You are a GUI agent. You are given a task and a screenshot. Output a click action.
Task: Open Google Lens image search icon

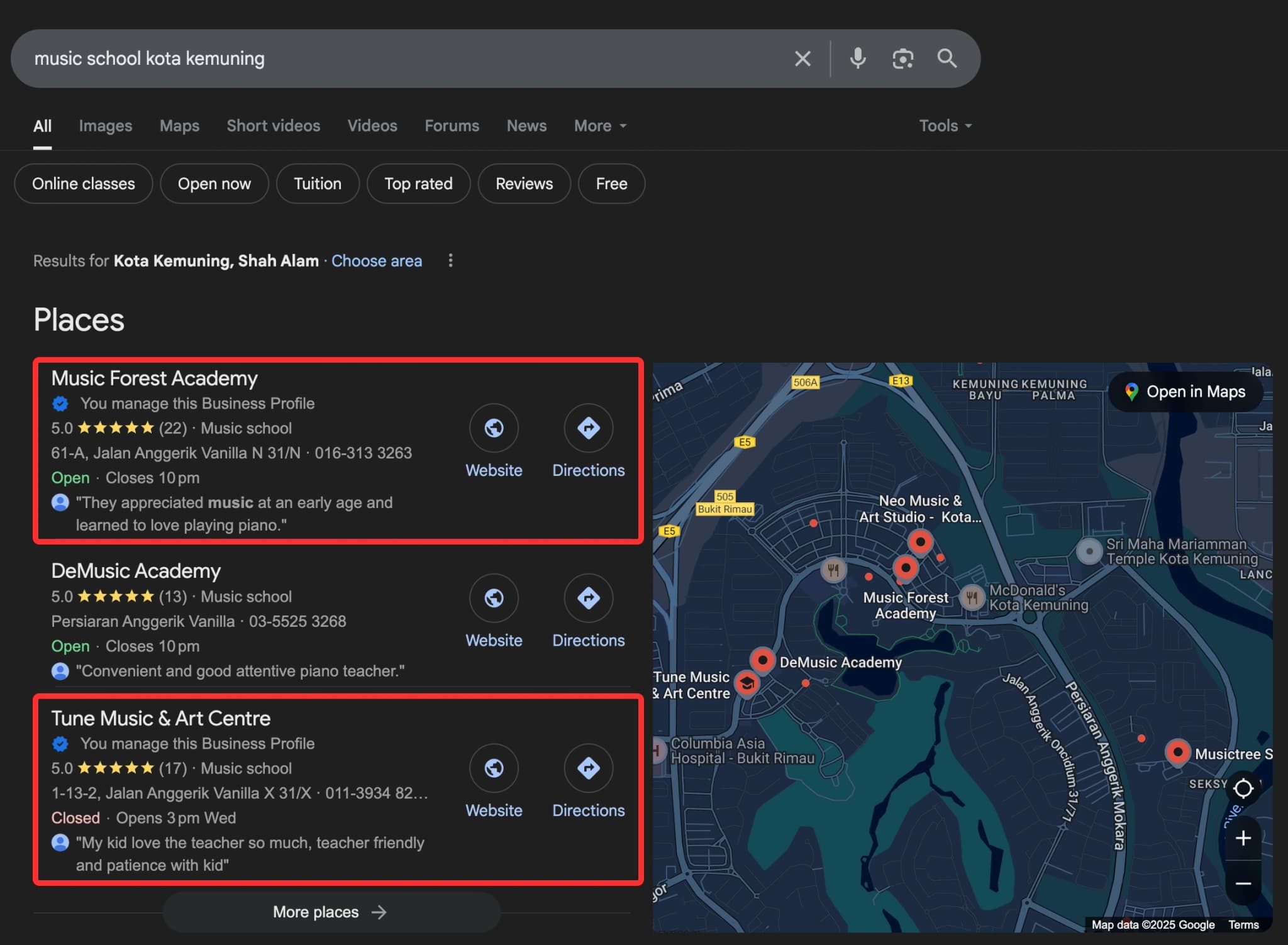click(x=902, y=58)
